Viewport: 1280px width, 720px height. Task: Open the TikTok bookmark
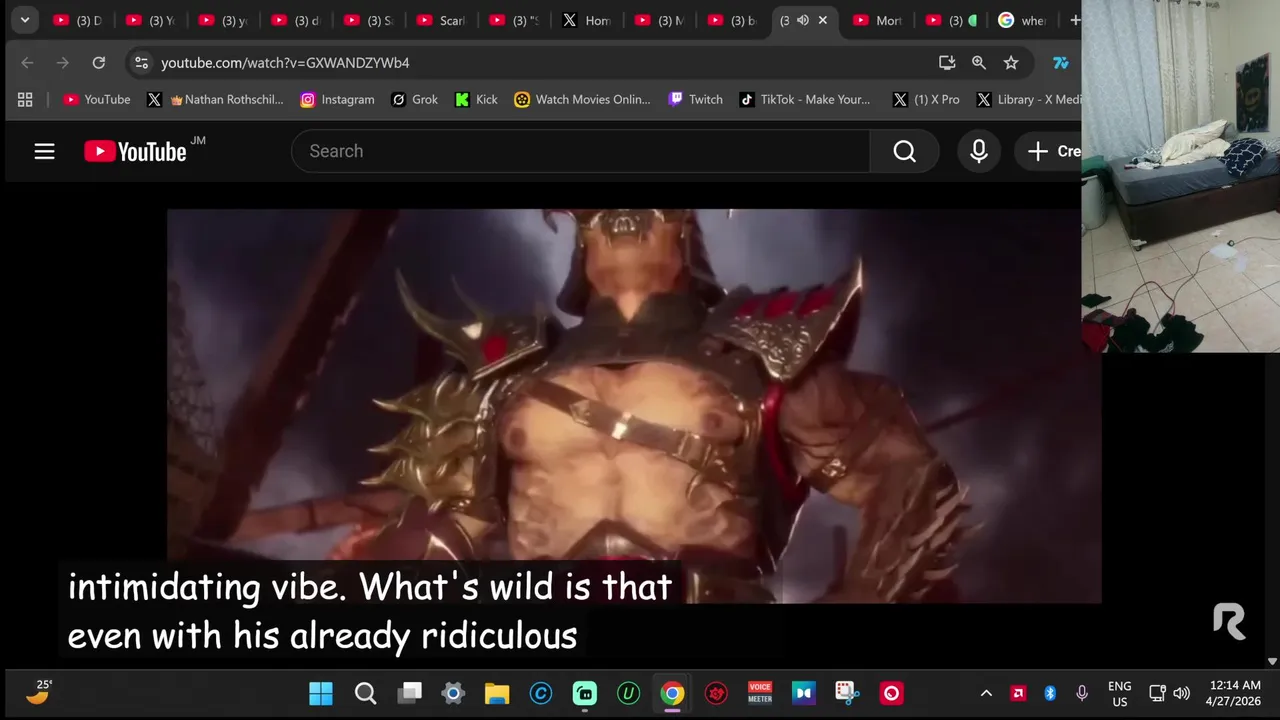coord(805,99)
